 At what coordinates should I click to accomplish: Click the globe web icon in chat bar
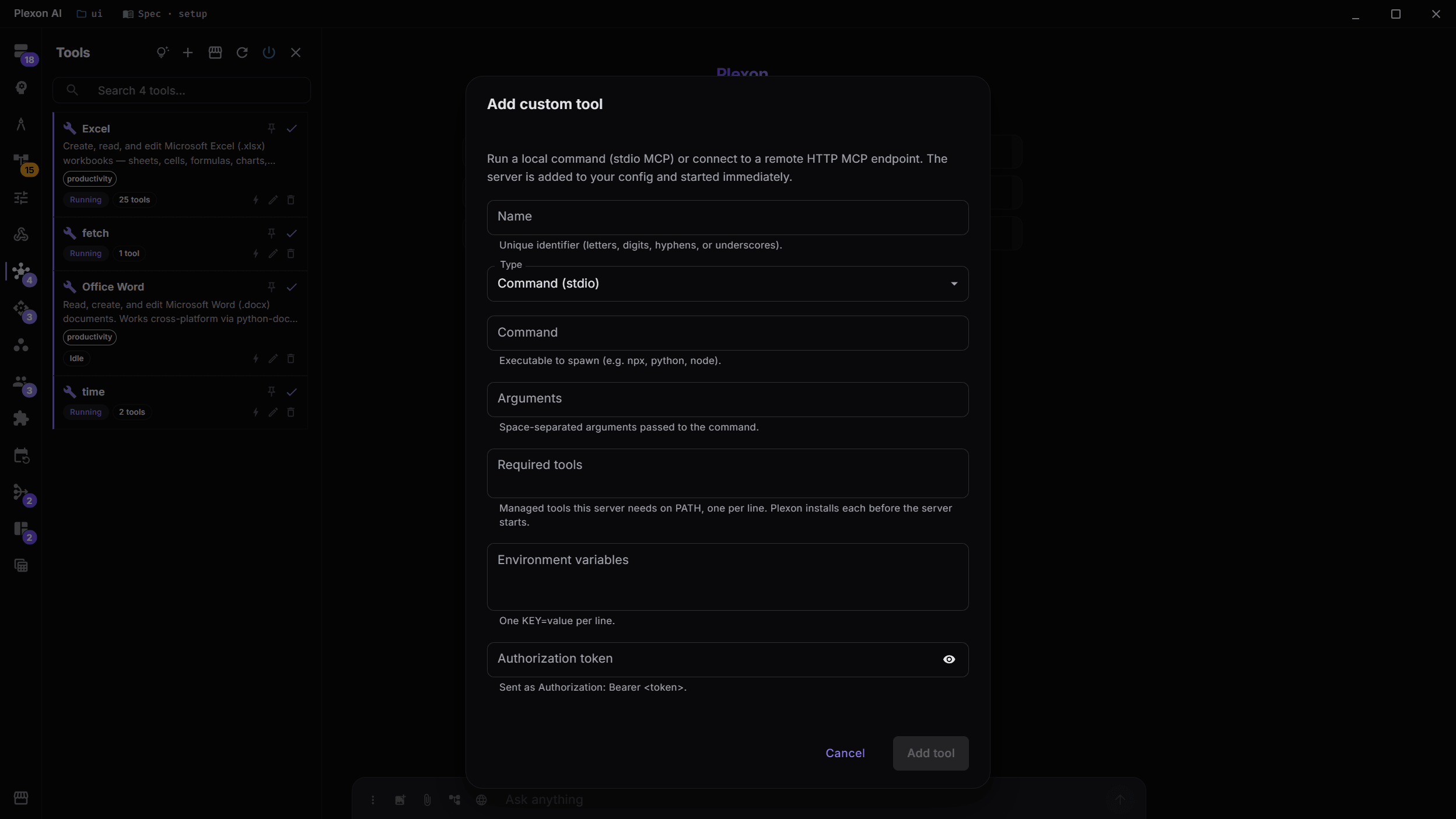coord(481,800)
